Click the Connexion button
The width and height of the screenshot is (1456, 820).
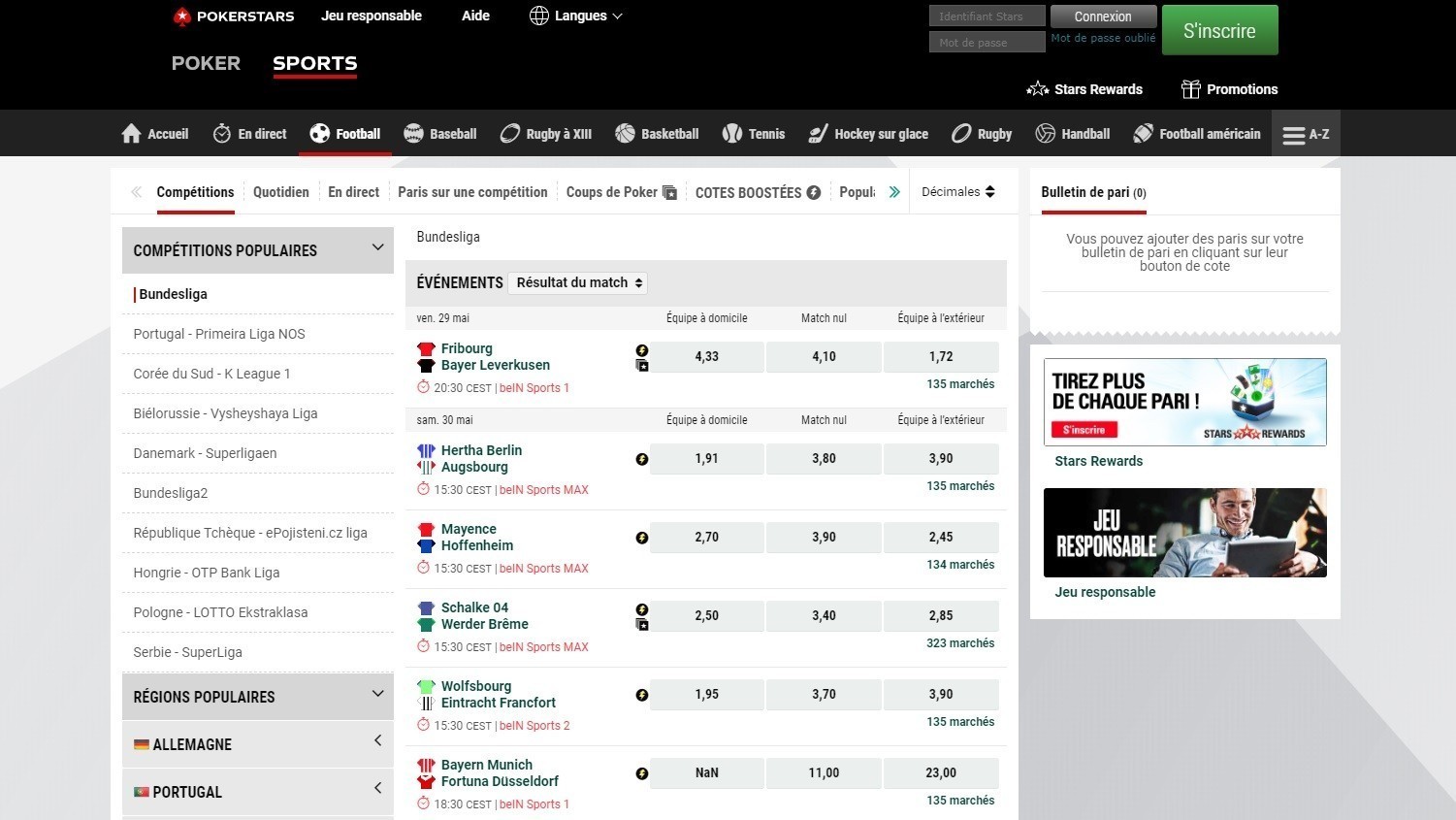1103,16
